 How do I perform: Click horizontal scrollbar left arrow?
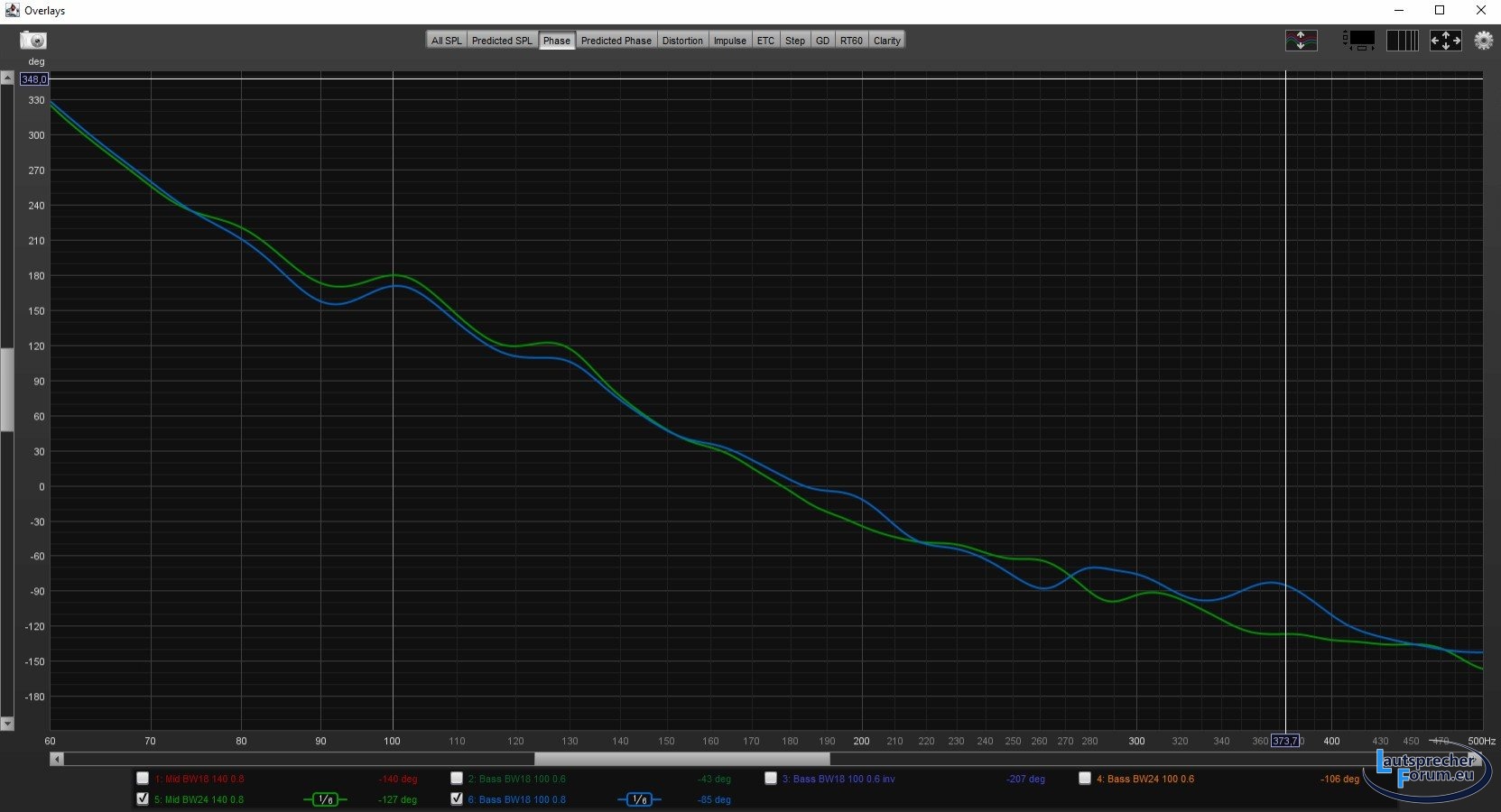pos(57,760)
